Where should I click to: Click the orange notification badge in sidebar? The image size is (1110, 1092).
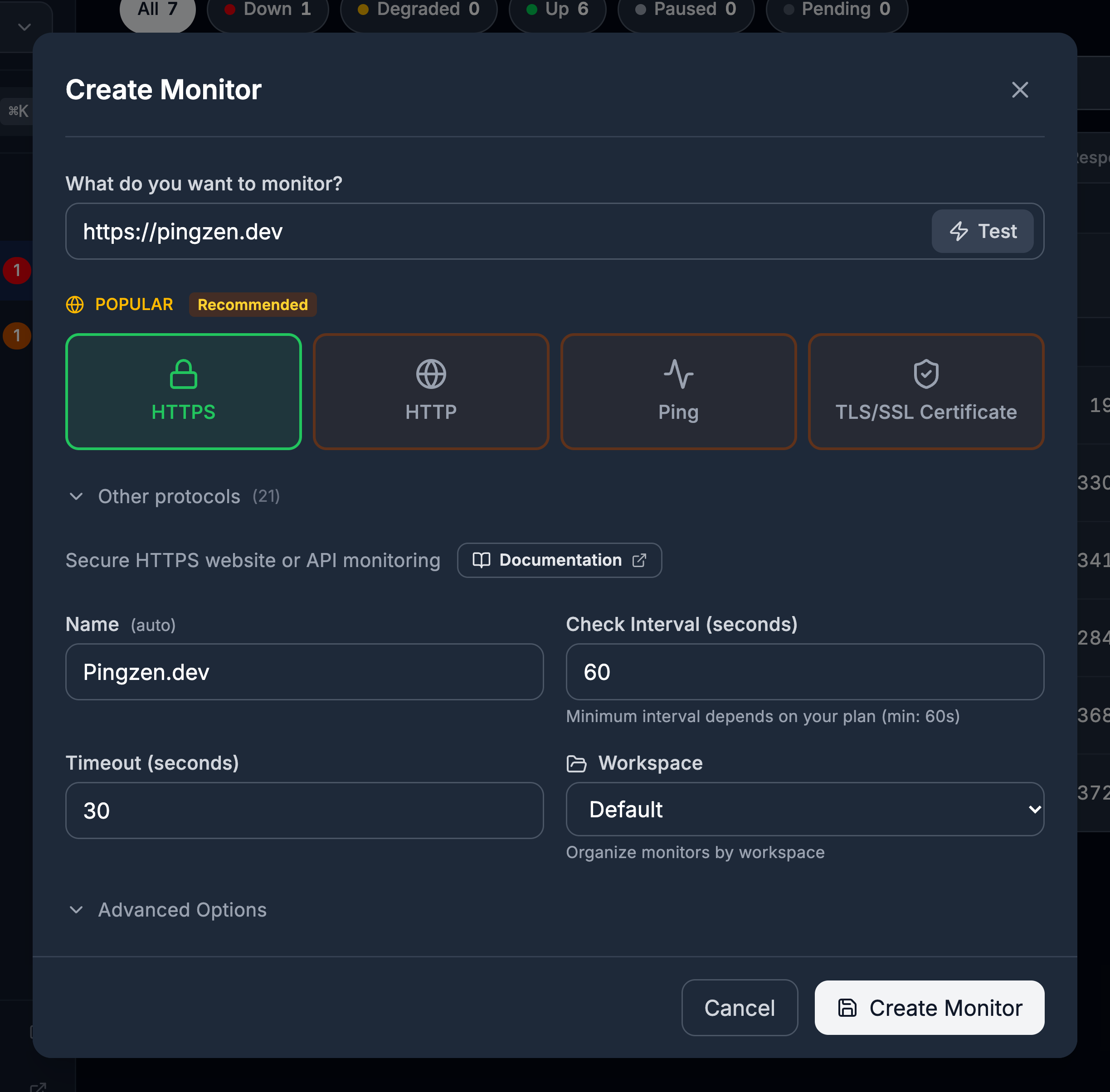(17, 335)
